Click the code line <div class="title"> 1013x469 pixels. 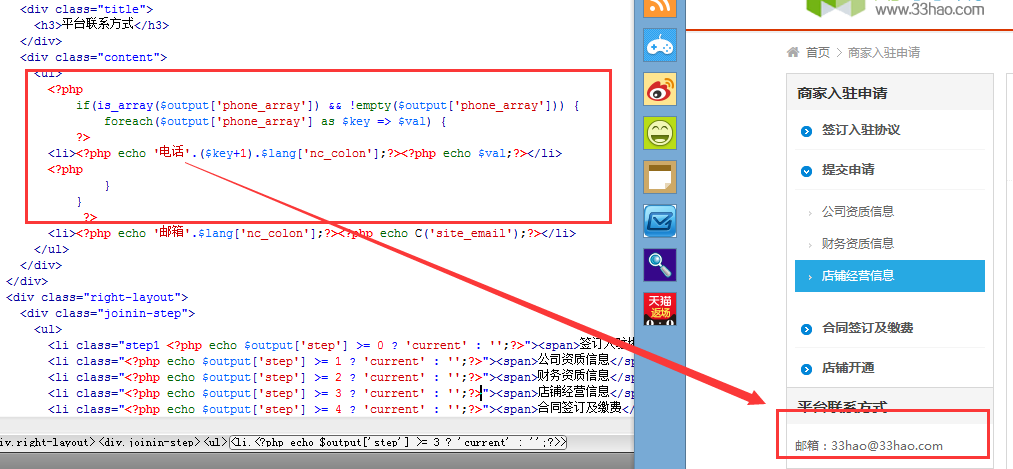(x=87, y=10)
